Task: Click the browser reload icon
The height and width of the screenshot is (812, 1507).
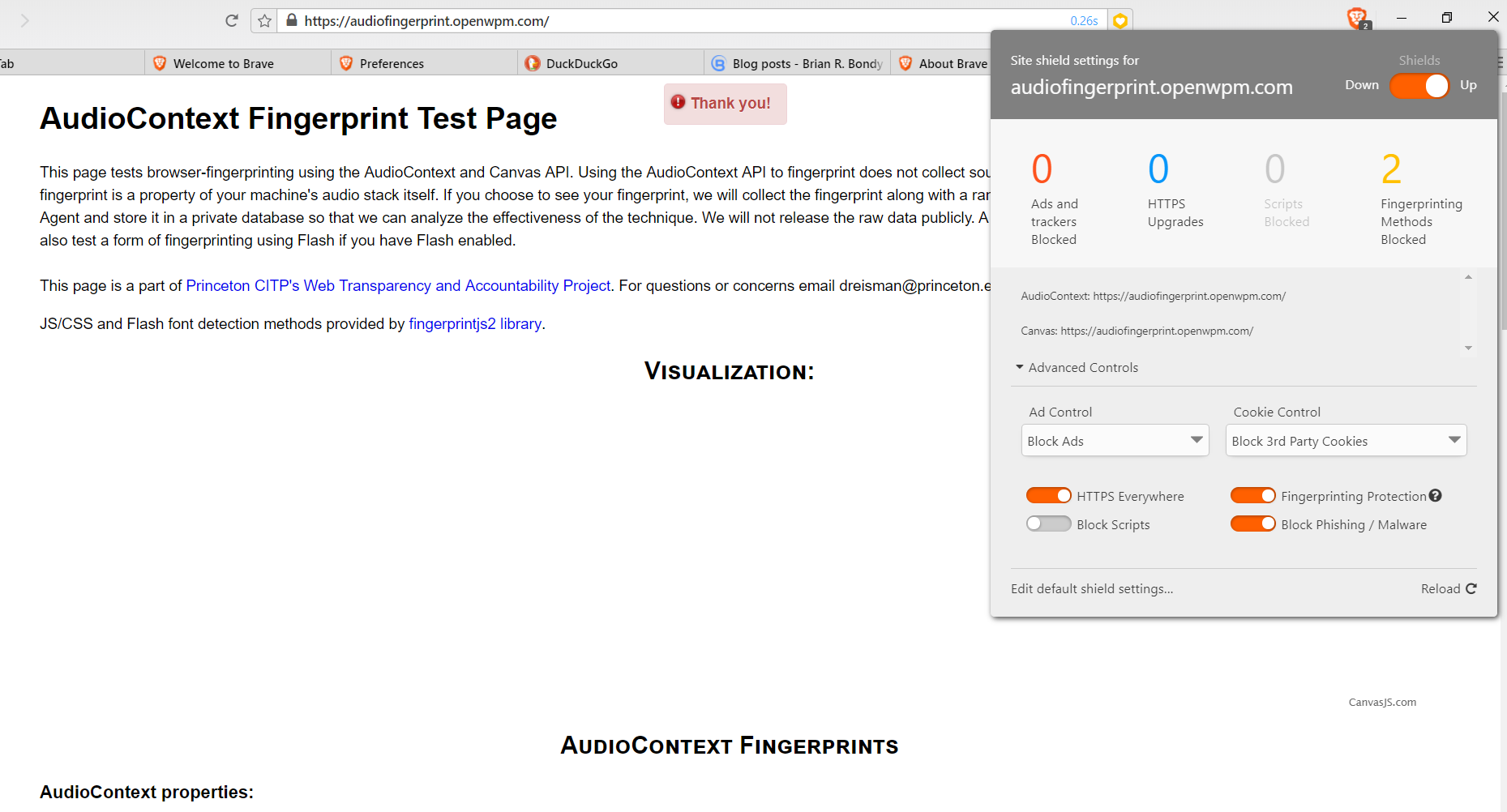Action: [232, 20]
